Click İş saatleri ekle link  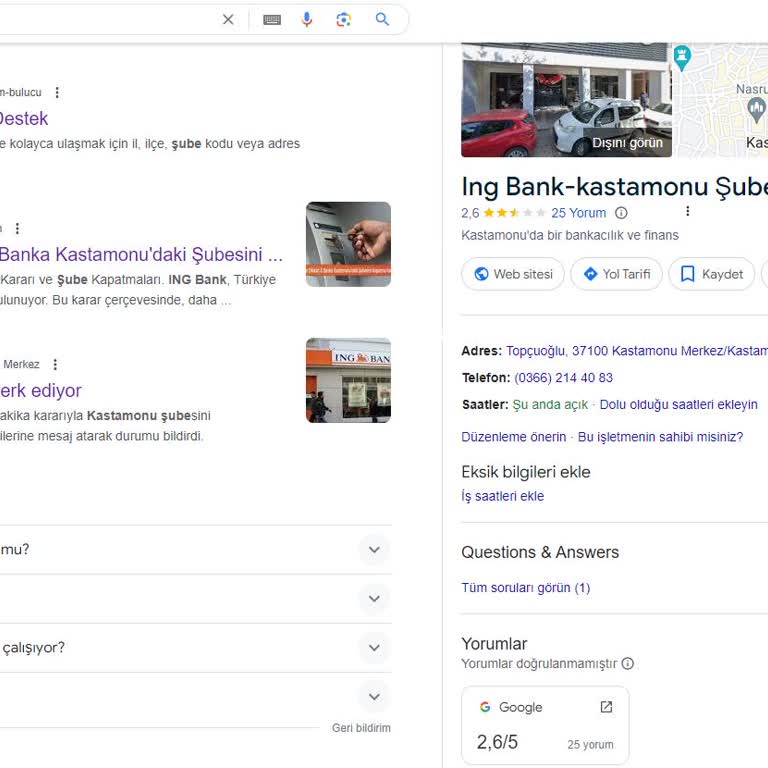(503, 496)
